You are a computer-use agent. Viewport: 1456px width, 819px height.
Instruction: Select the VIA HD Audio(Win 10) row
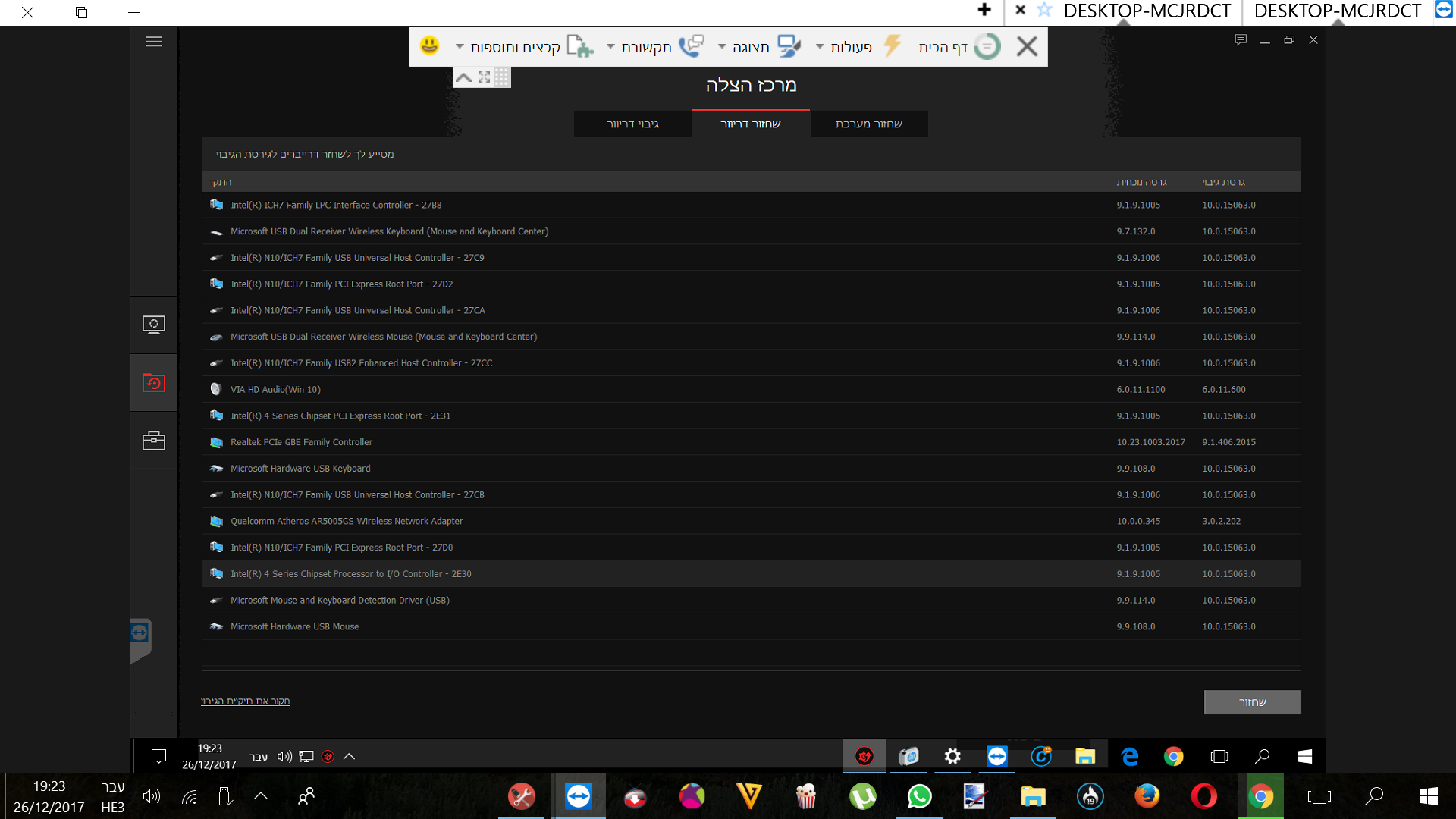click(x=751, y=389)
